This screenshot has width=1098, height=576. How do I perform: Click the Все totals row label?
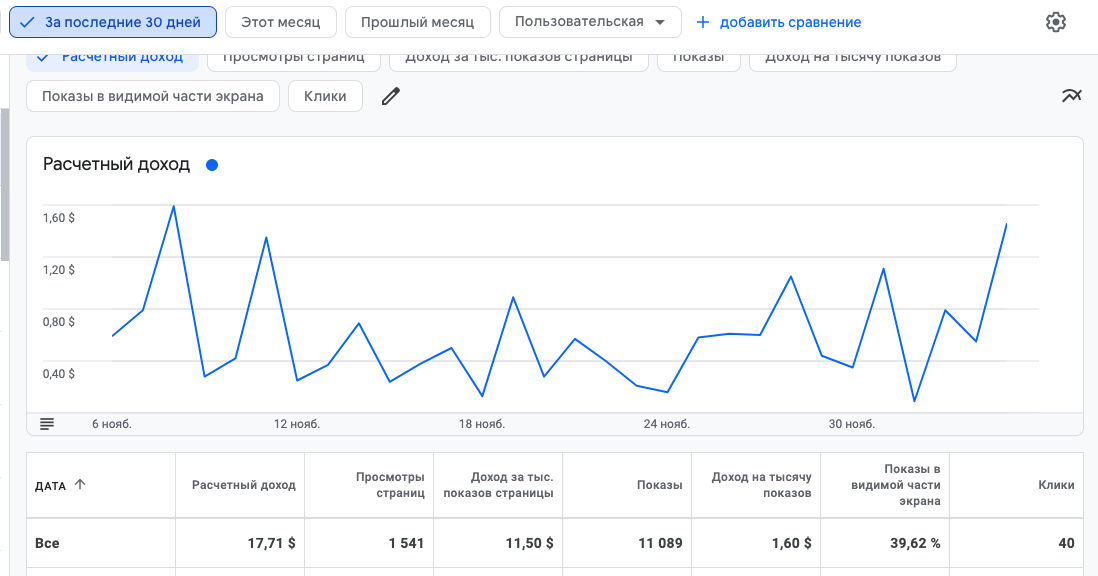click(47, 543)
